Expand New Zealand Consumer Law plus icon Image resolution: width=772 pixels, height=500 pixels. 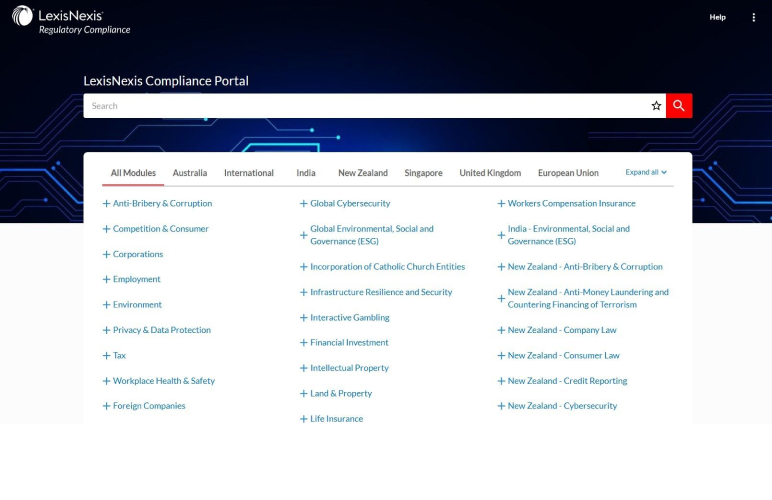point(501,355)
